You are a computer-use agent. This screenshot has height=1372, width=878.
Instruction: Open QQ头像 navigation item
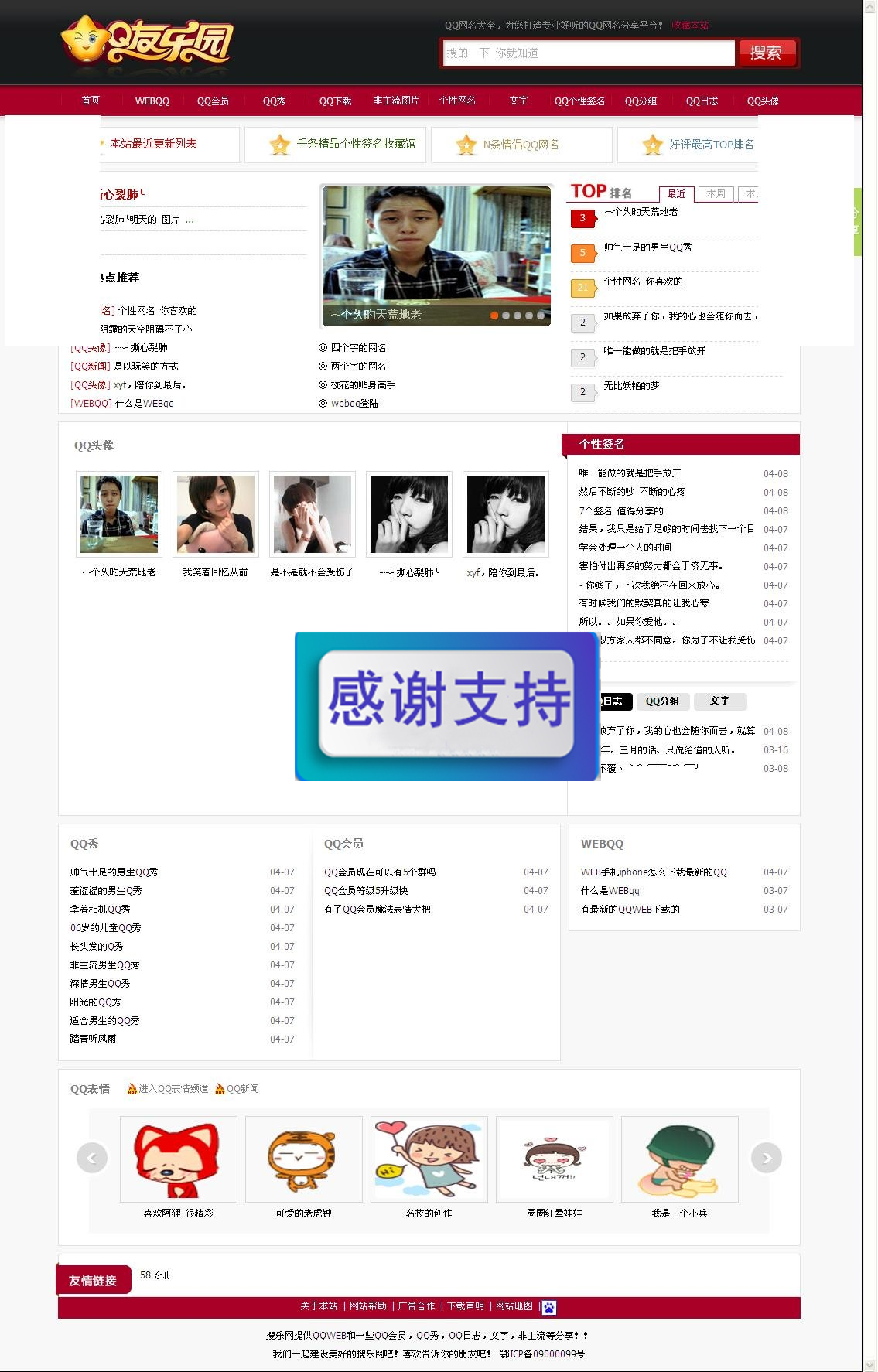[x=763, y=101]
